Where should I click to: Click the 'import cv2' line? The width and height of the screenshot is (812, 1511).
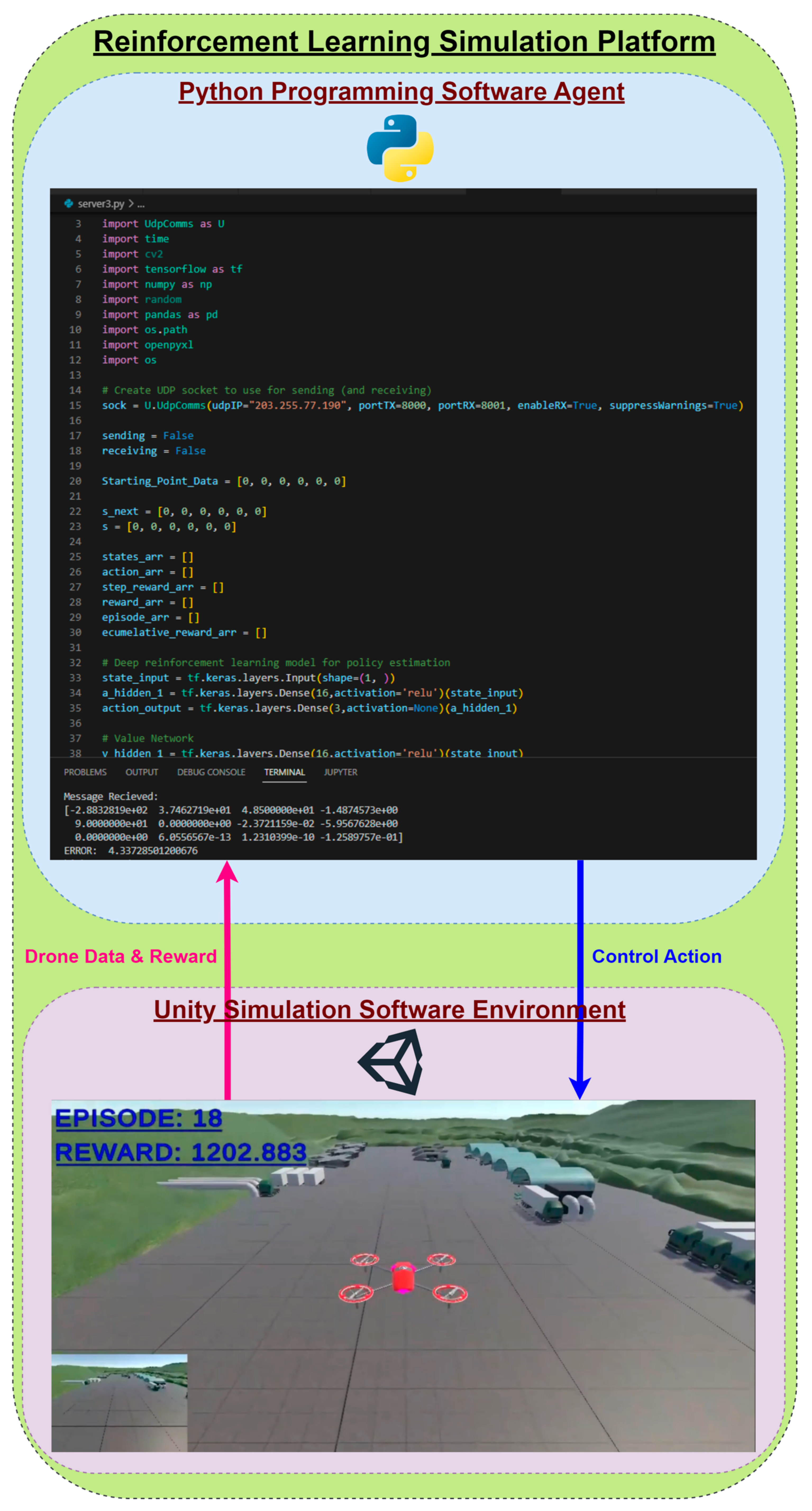(x=133, y=254)
